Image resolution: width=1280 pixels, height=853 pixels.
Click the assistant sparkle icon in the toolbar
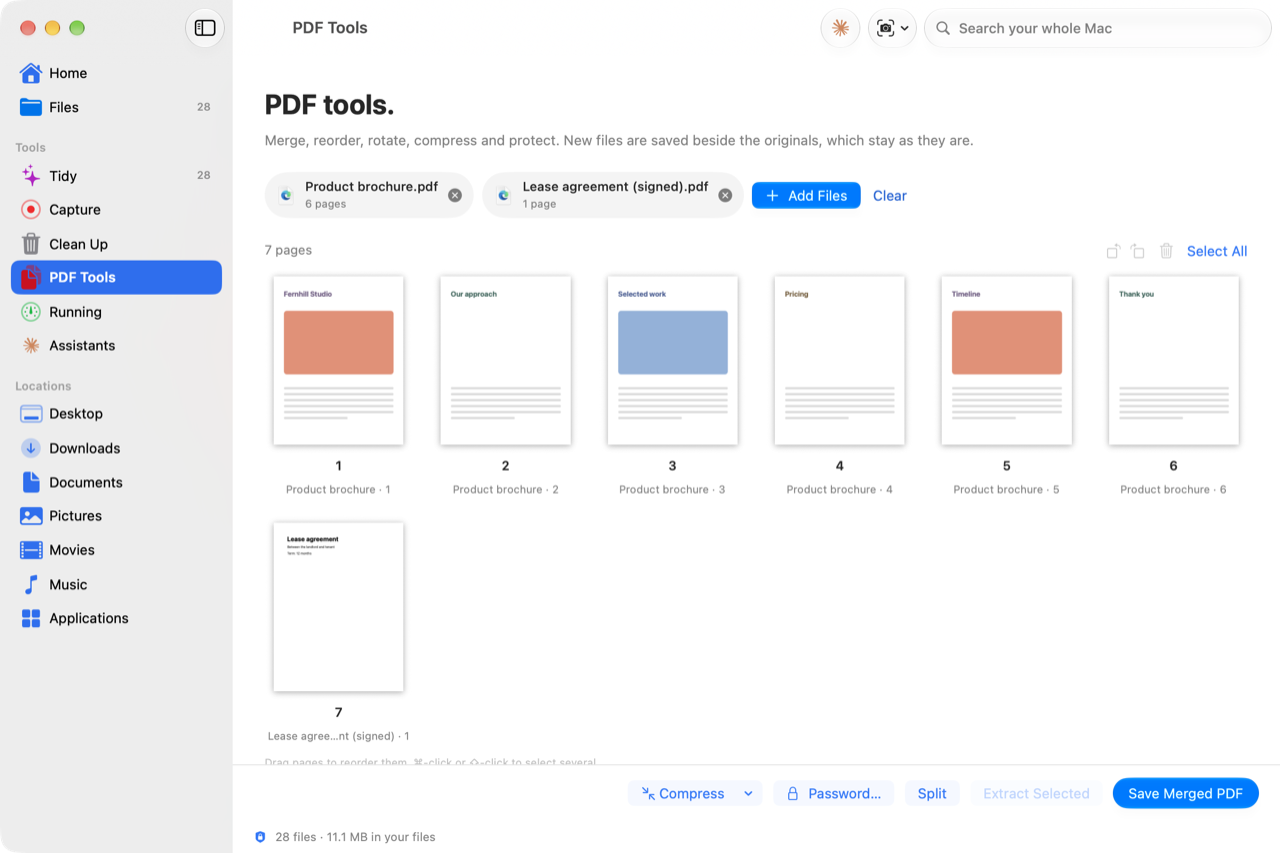click(840, 28)
